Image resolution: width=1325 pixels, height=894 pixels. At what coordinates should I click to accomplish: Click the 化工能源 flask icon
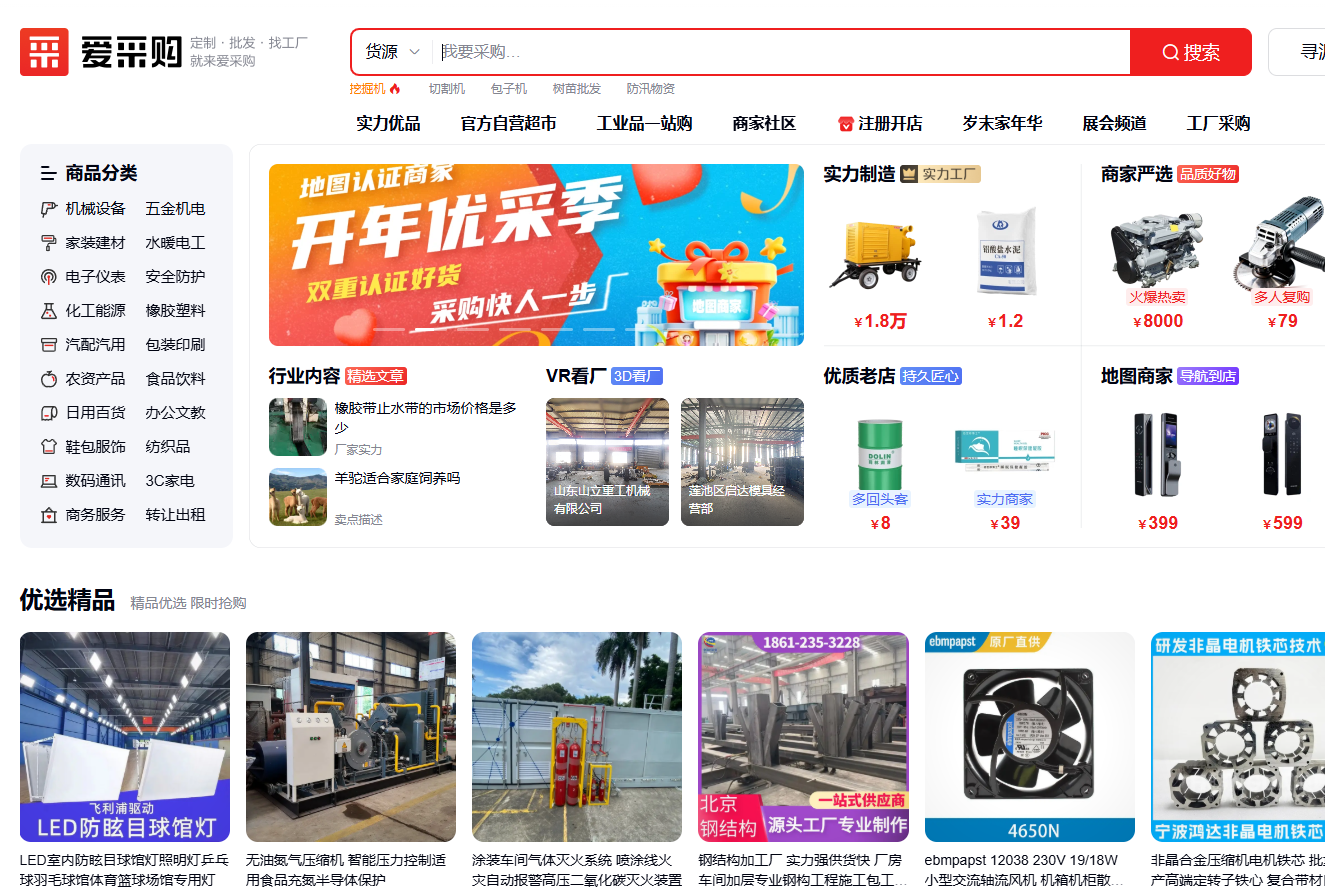click(48, 311)
